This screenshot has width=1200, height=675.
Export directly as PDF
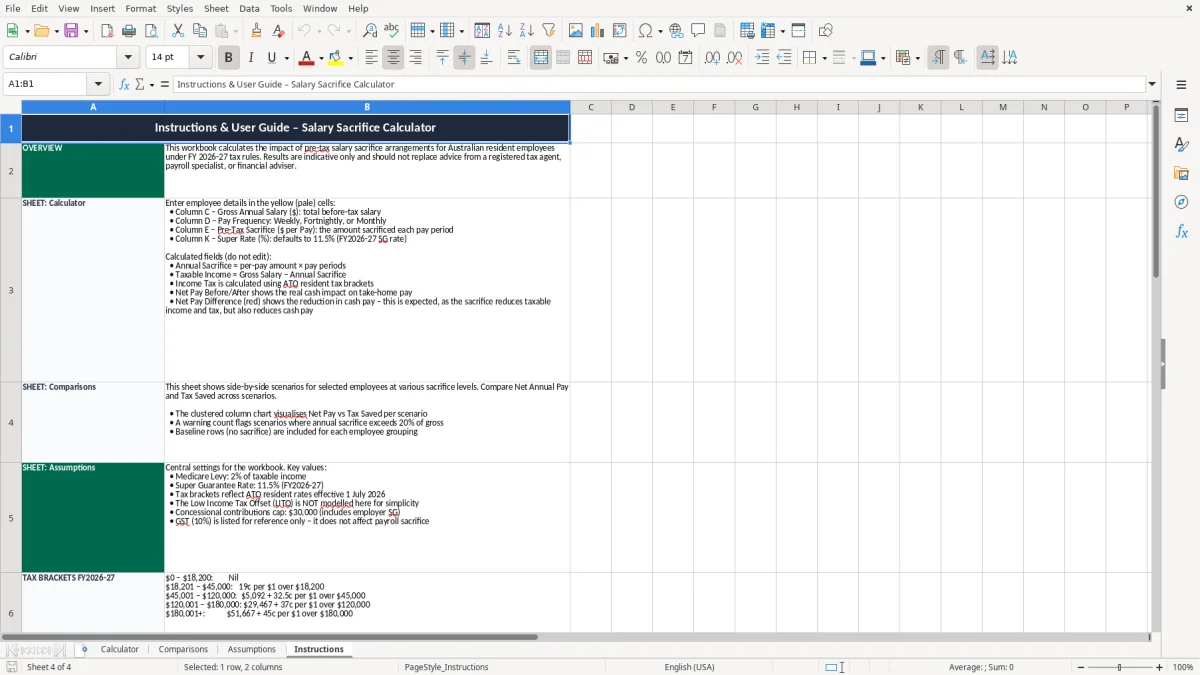tap(107, 31)
